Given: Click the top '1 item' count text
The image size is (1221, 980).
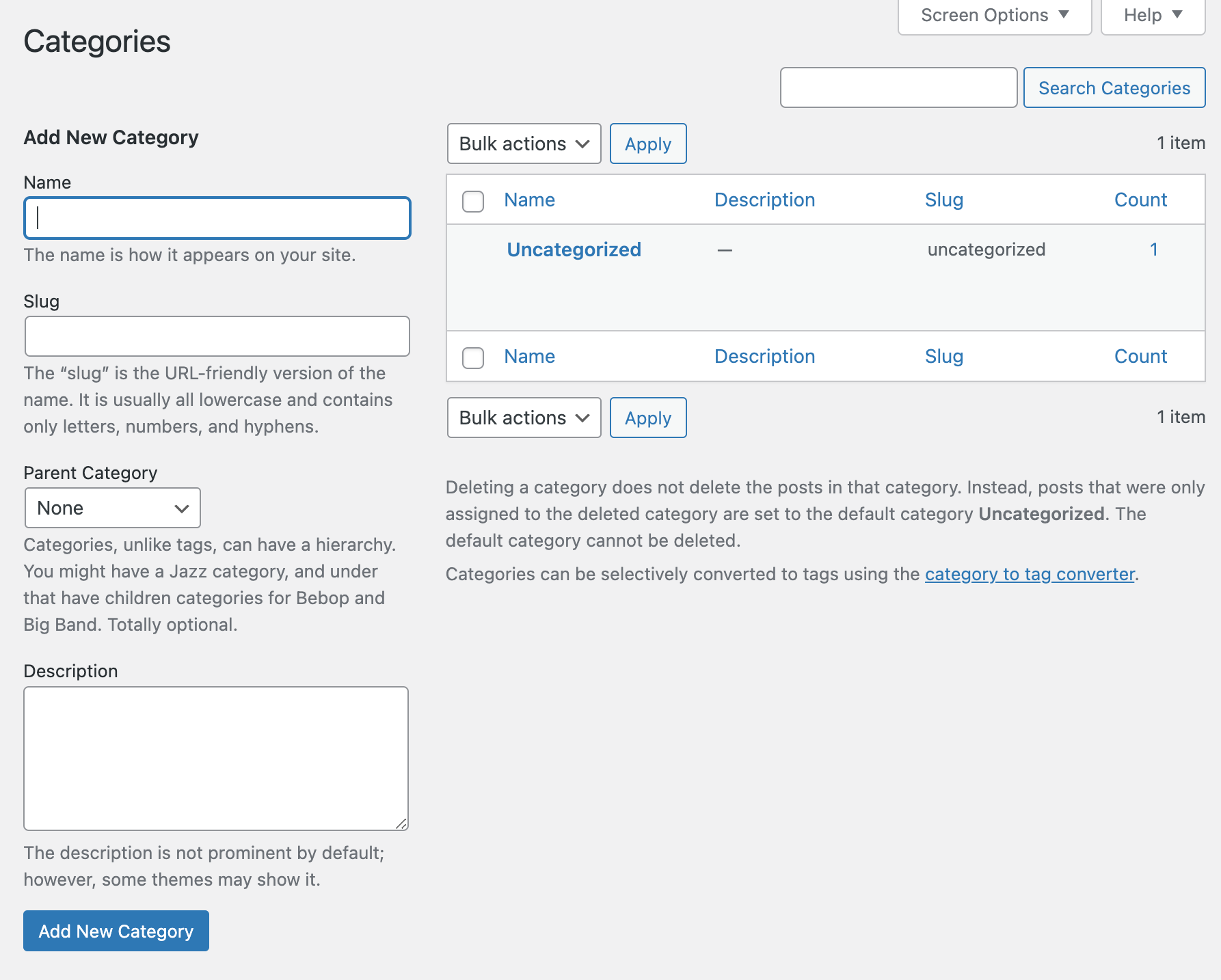Looking at the screenshot, I should (x=1181, y=143).
